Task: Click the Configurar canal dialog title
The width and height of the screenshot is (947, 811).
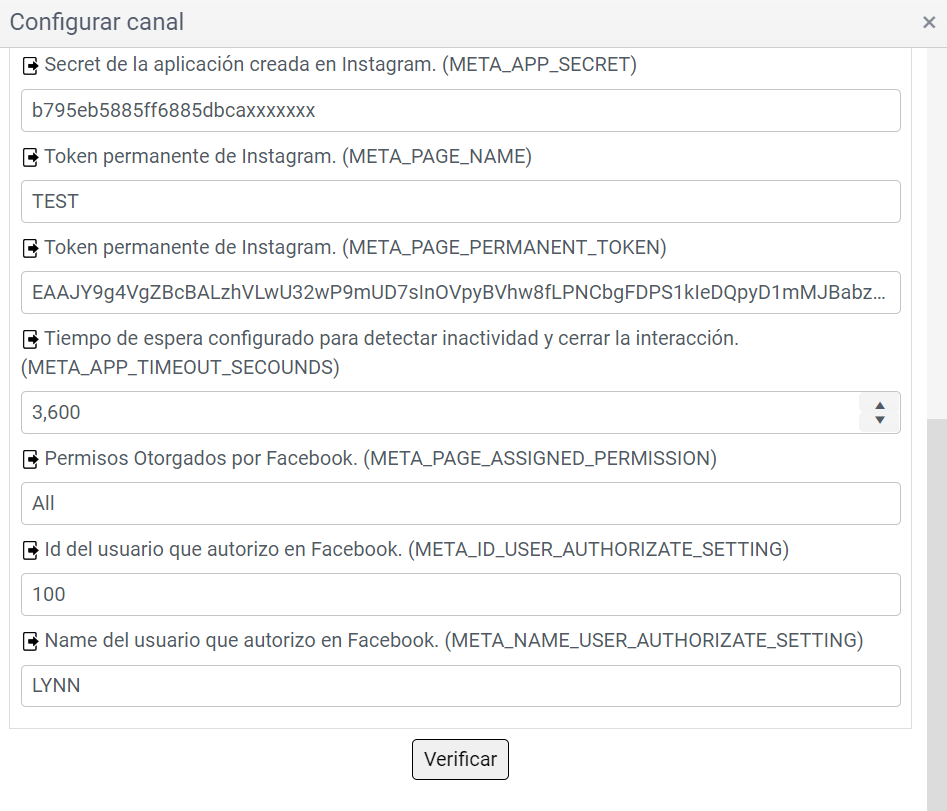Action: (x=97, y=22)
